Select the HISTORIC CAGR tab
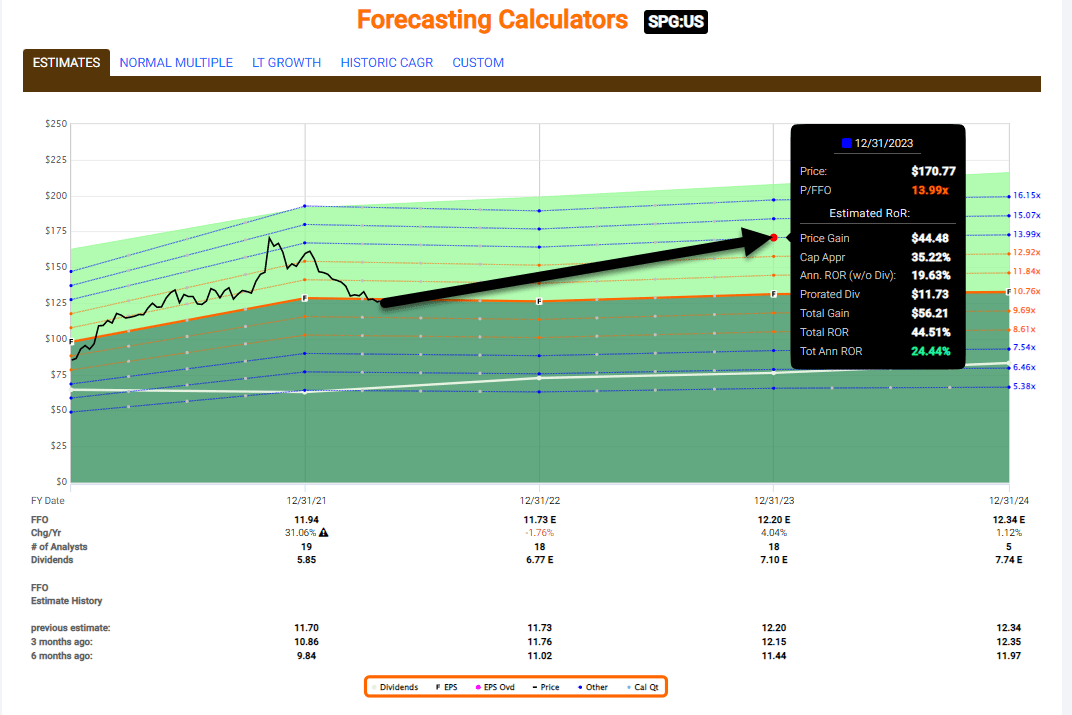 (387, 62)
